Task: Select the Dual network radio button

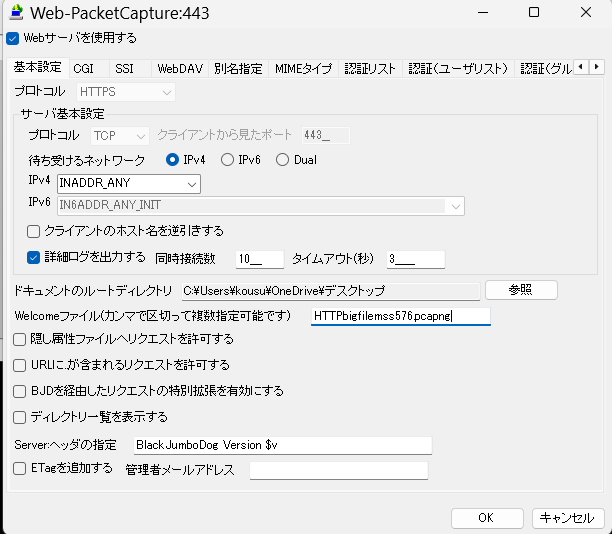Action: 282,160
